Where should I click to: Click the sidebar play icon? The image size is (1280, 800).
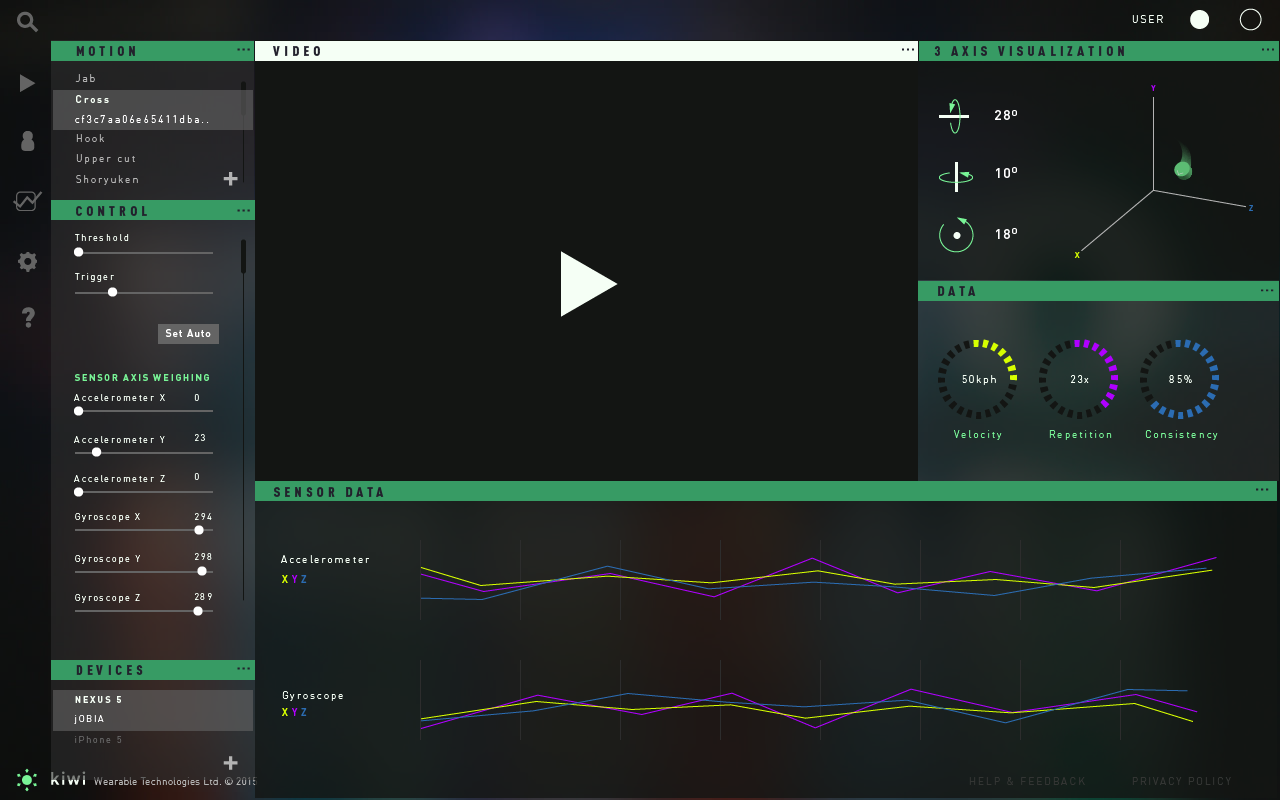tap(27, 83)
